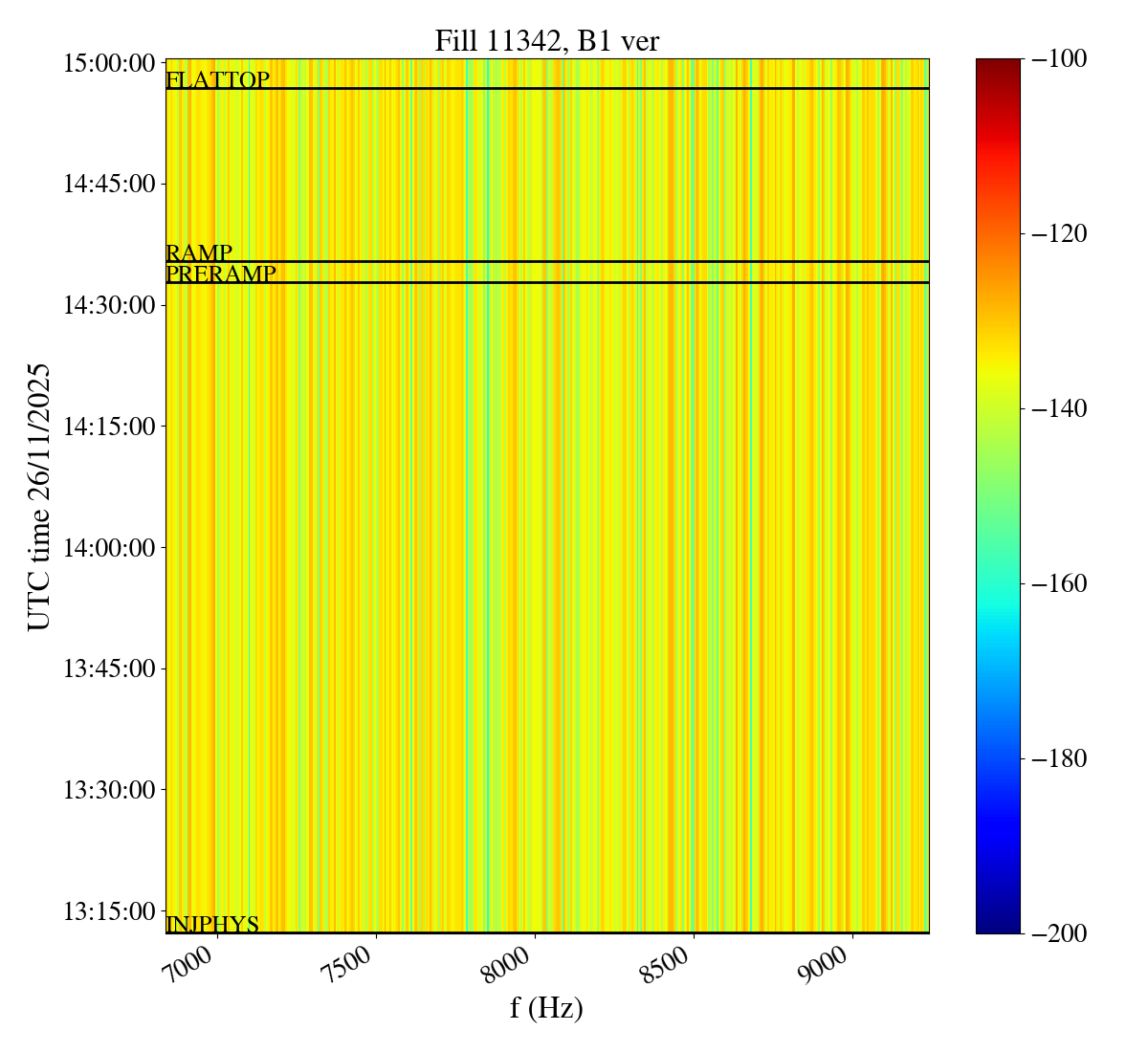Screen dimensions: 1148x1052
Task: Select the RAMP marker label
Action: pos(199,253)
